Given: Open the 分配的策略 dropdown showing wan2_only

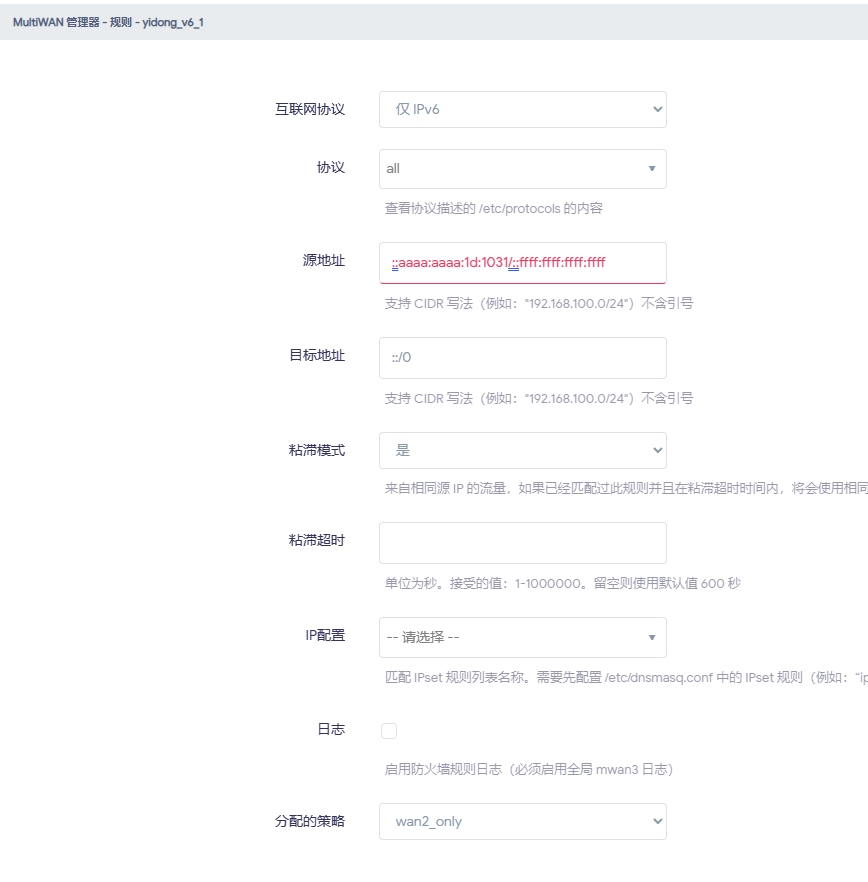Looking at the screenshot, I should click(x=522, y=821).
